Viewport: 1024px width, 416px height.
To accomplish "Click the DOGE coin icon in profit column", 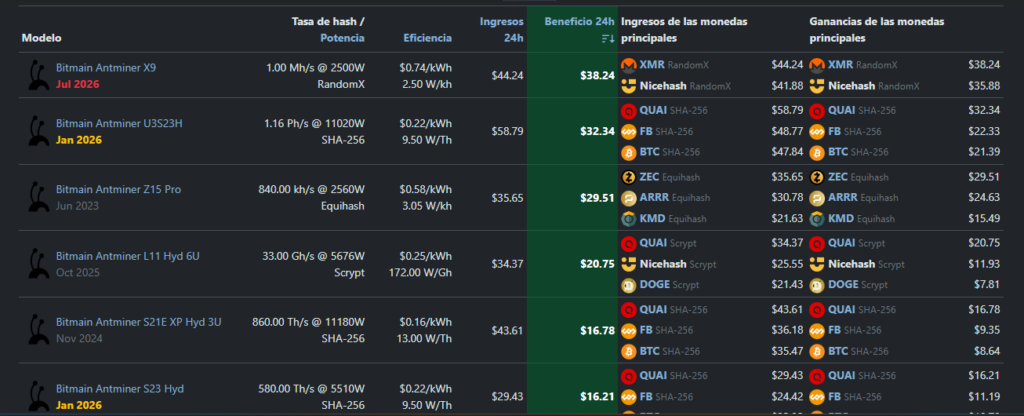I will point(817,285).
